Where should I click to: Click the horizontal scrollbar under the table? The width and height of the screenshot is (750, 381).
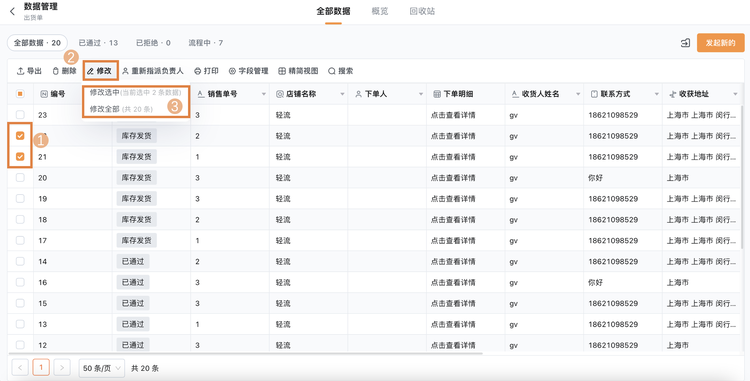[x=245, y=354]
